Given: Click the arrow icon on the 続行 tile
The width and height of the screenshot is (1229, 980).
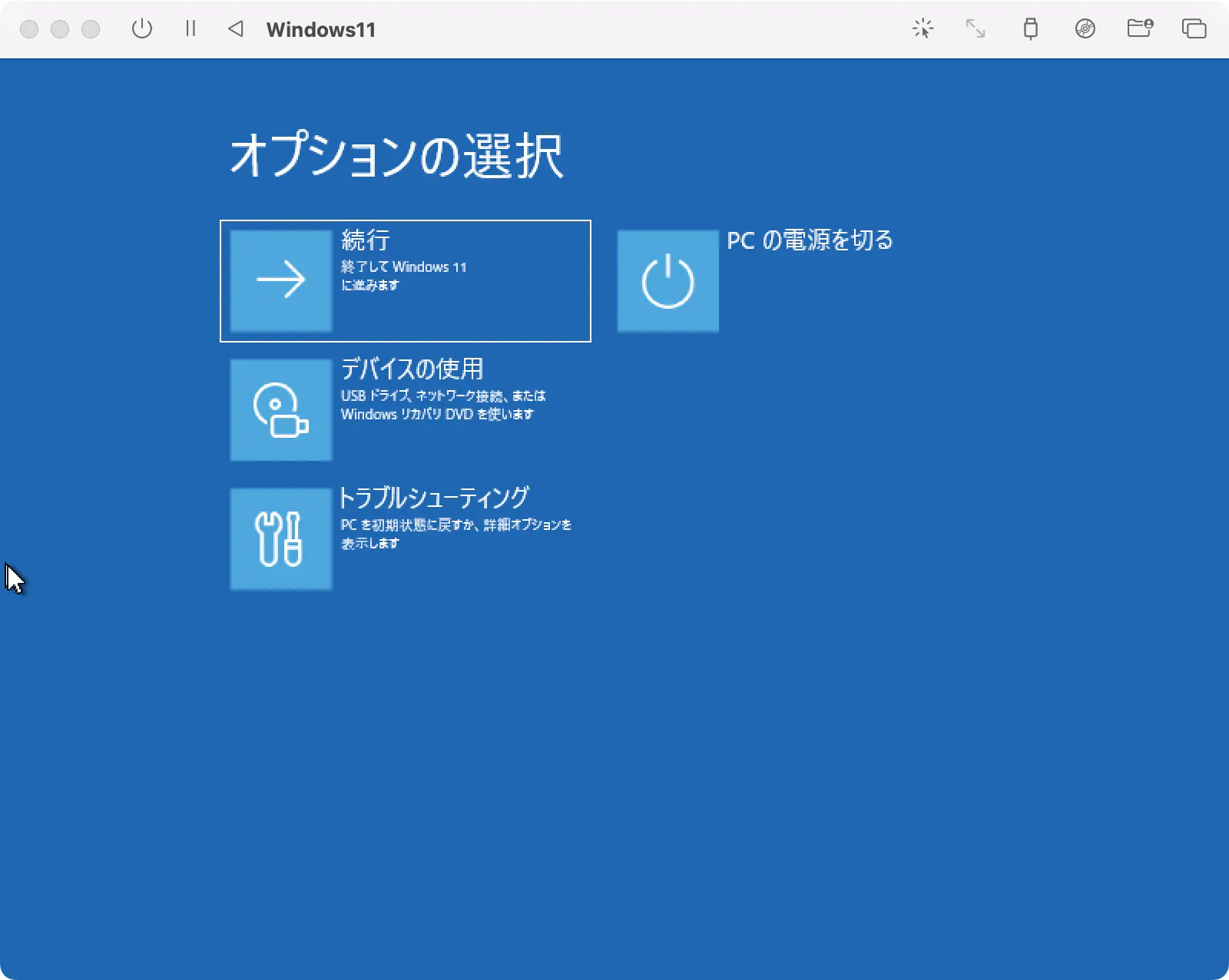Looking at the screenshot, I should [x=281, y=280].
